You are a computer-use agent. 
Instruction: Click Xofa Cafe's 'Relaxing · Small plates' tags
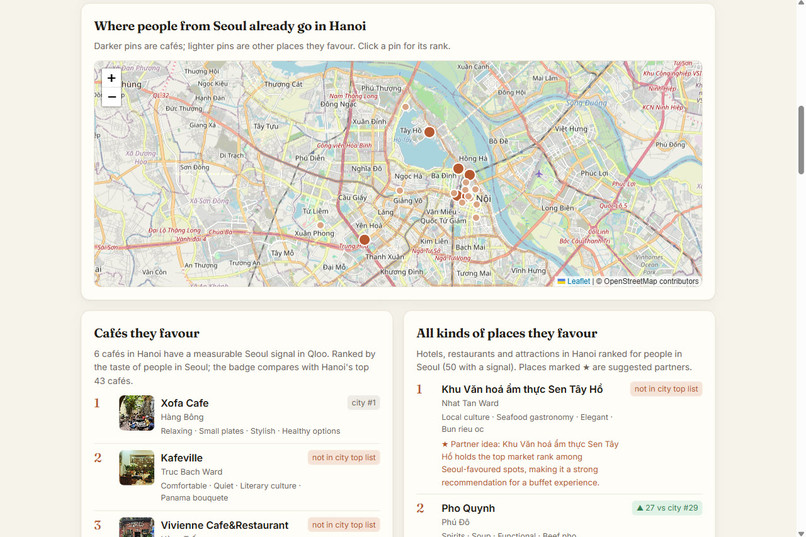[x=250, y=431]
